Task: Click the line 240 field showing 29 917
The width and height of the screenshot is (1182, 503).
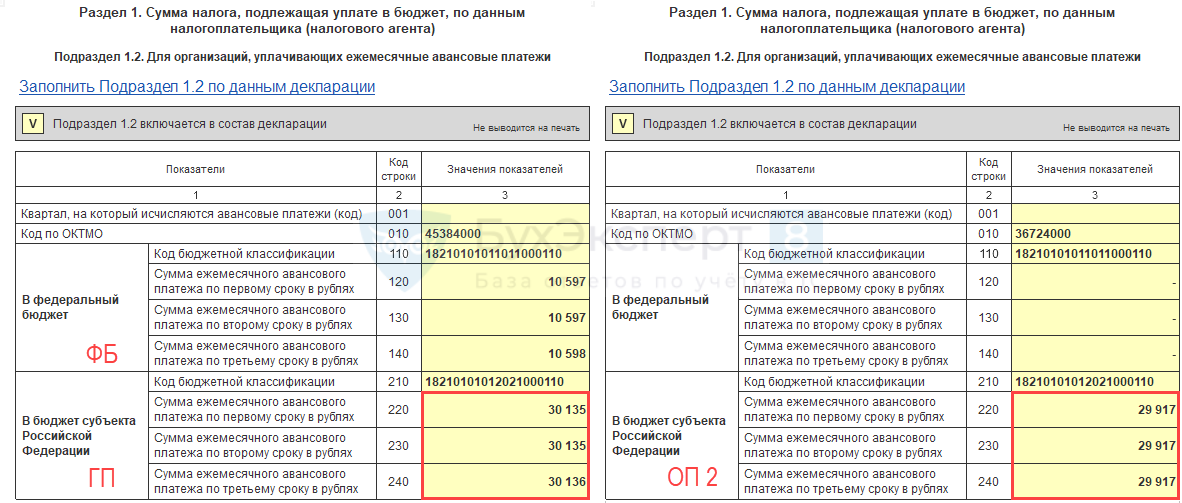Action: coord(1095,481)
